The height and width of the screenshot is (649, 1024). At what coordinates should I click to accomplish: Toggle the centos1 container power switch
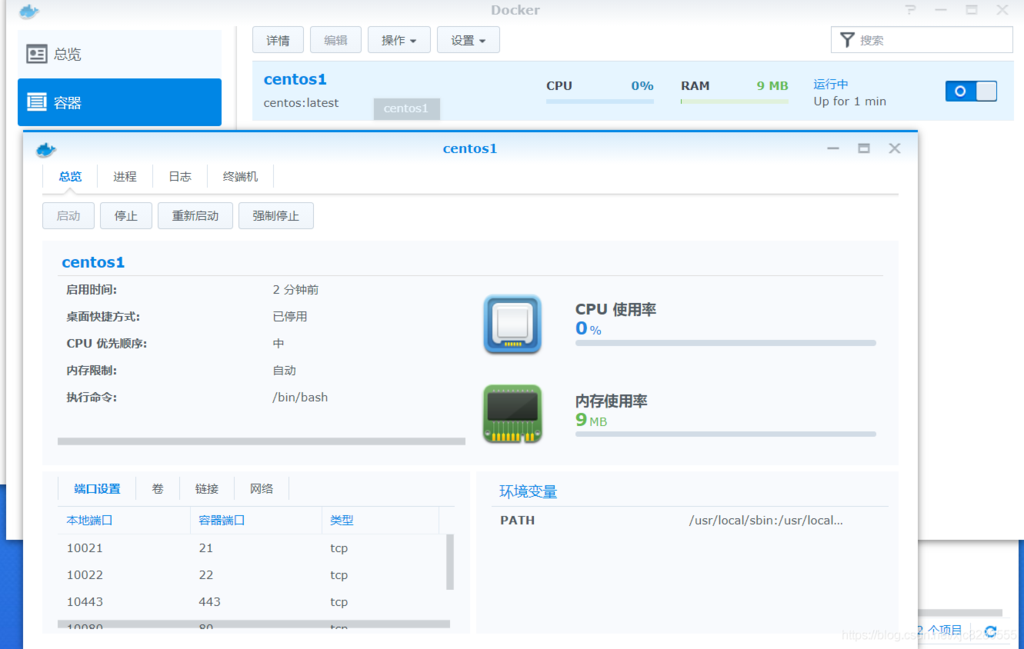pyautogui.click(x=971, y=91)
